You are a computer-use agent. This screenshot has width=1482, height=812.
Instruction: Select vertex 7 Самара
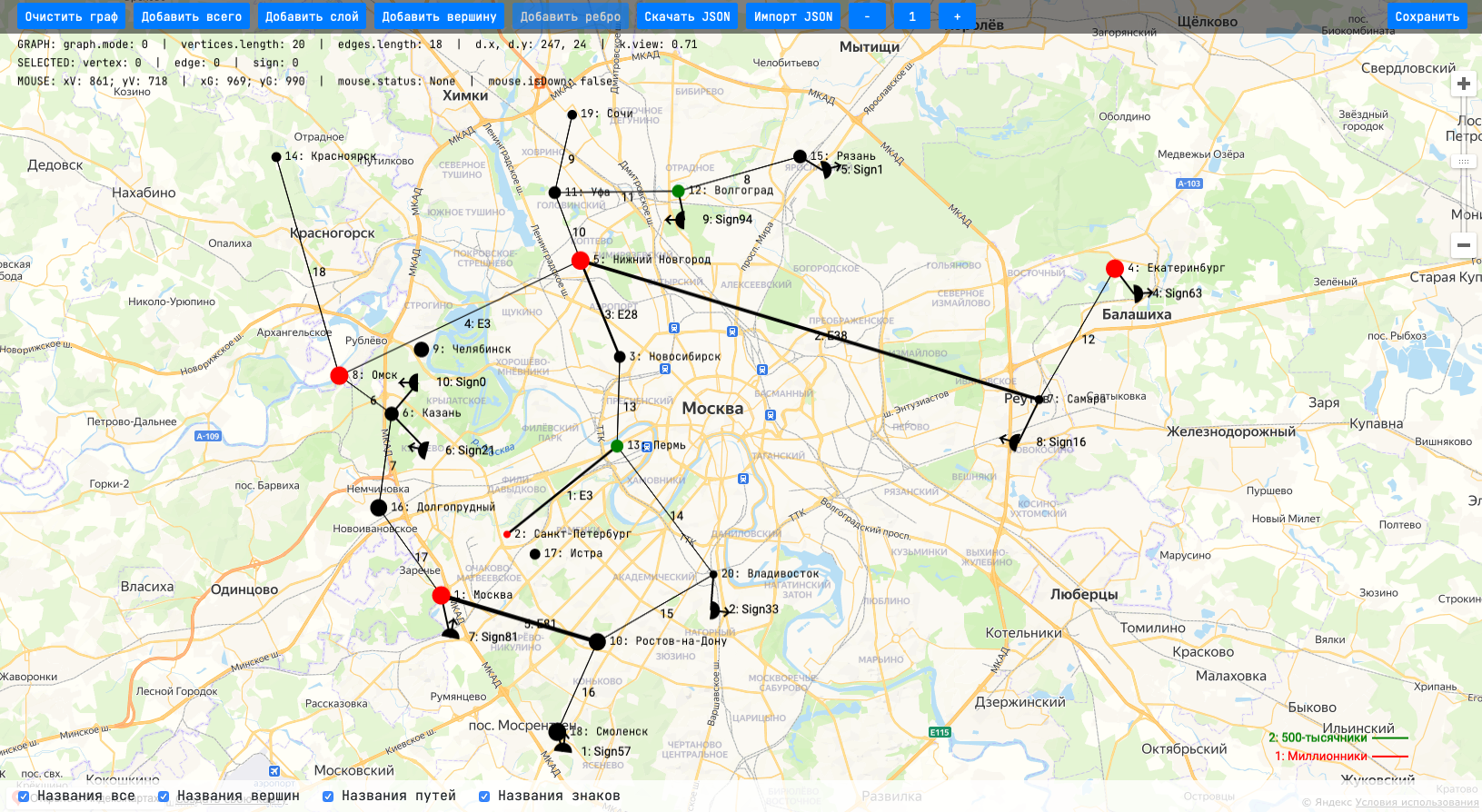point(1039,399)
